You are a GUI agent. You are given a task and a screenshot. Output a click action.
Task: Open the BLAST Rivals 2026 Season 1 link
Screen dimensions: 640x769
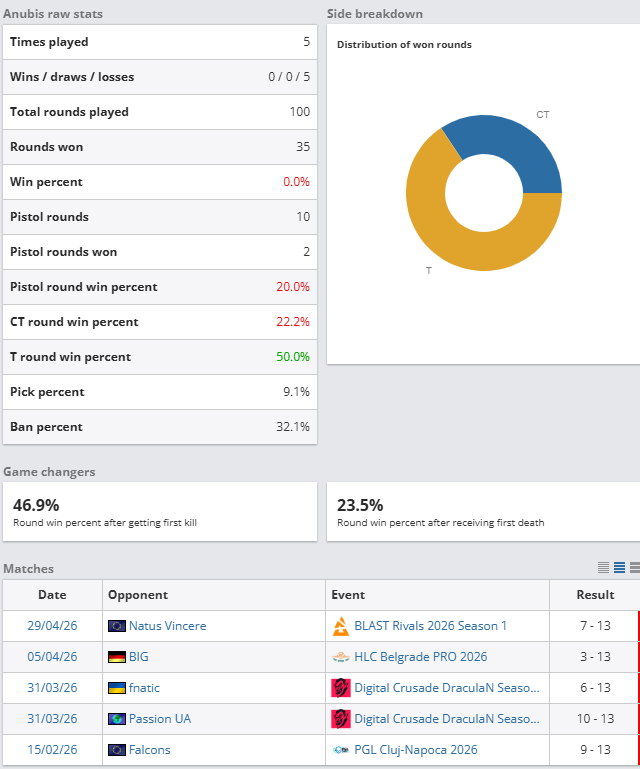(x=430, y=626)
